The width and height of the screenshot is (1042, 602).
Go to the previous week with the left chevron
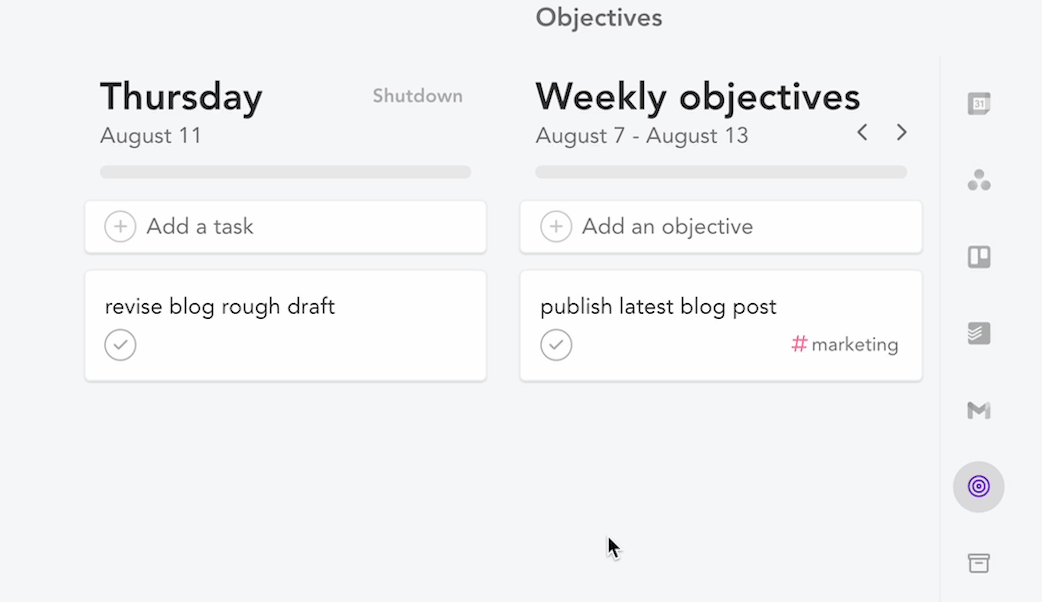coord(862,132)
